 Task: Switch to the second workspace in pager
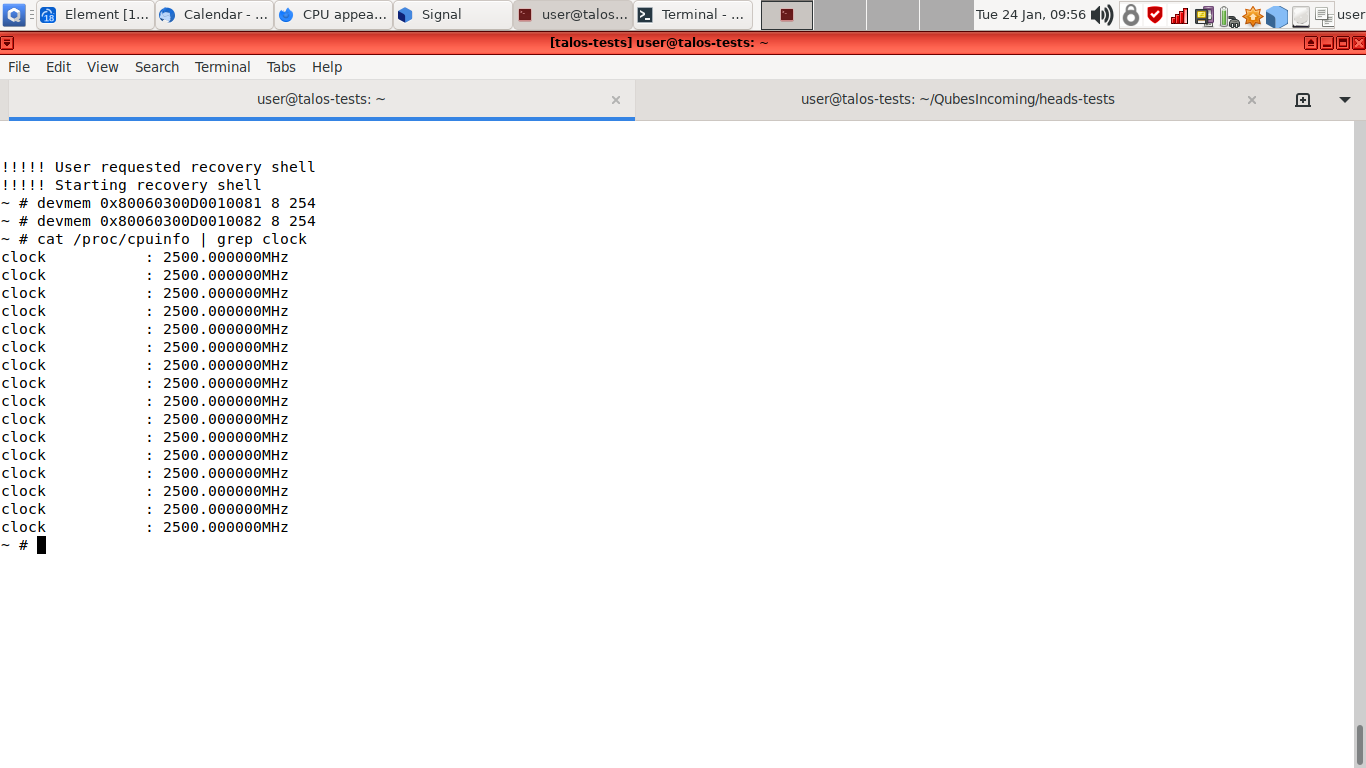pyautogui.click(x=840, y=15)
